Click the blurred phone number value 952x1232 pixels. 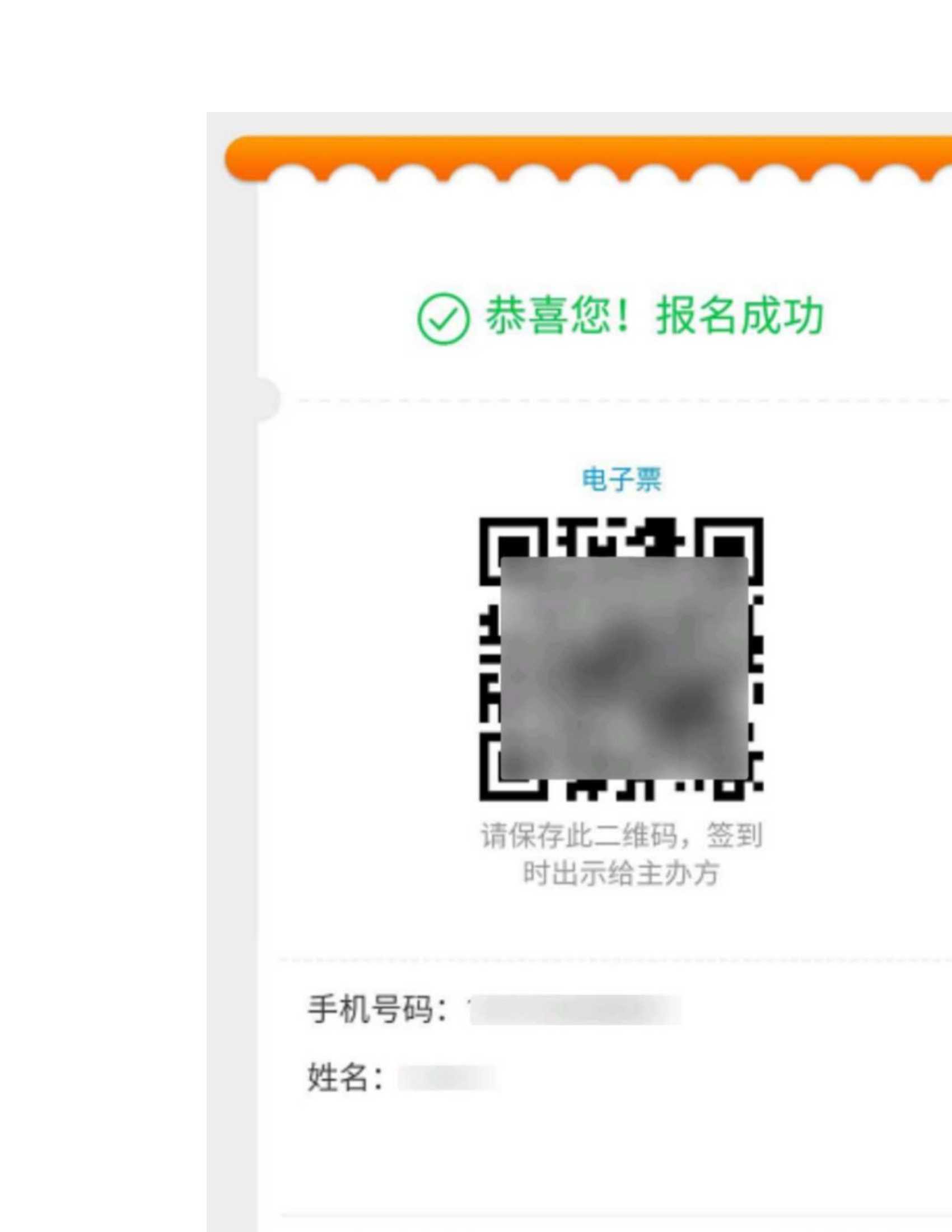point(575,1010)
